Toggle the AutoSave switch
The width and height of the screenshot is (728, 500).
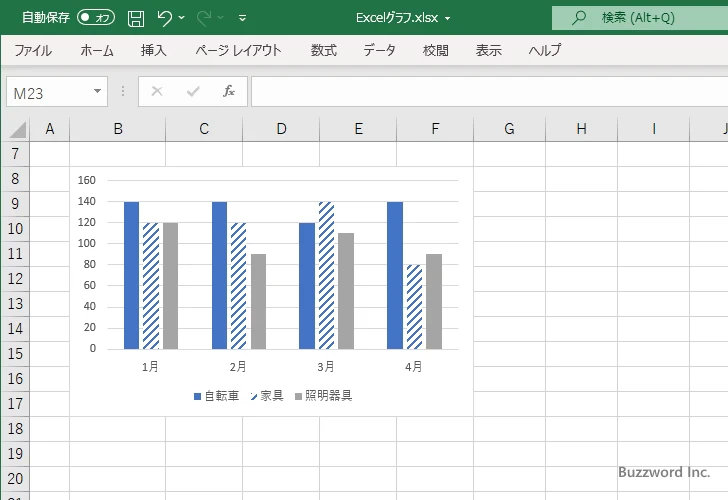click(x=96, y=18)
